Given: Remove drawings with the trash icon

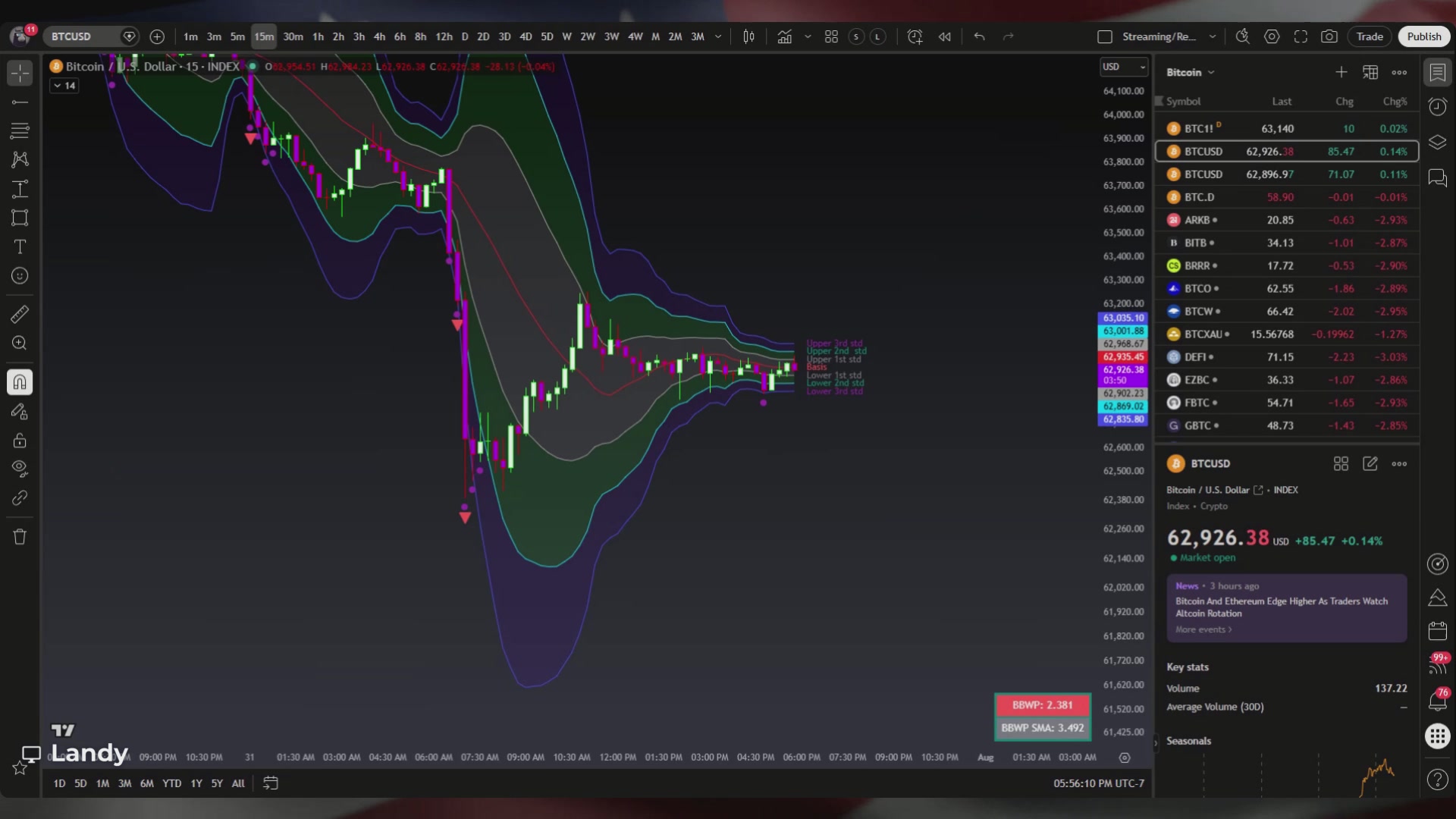Looking at the screenshot, I should 20,537.
